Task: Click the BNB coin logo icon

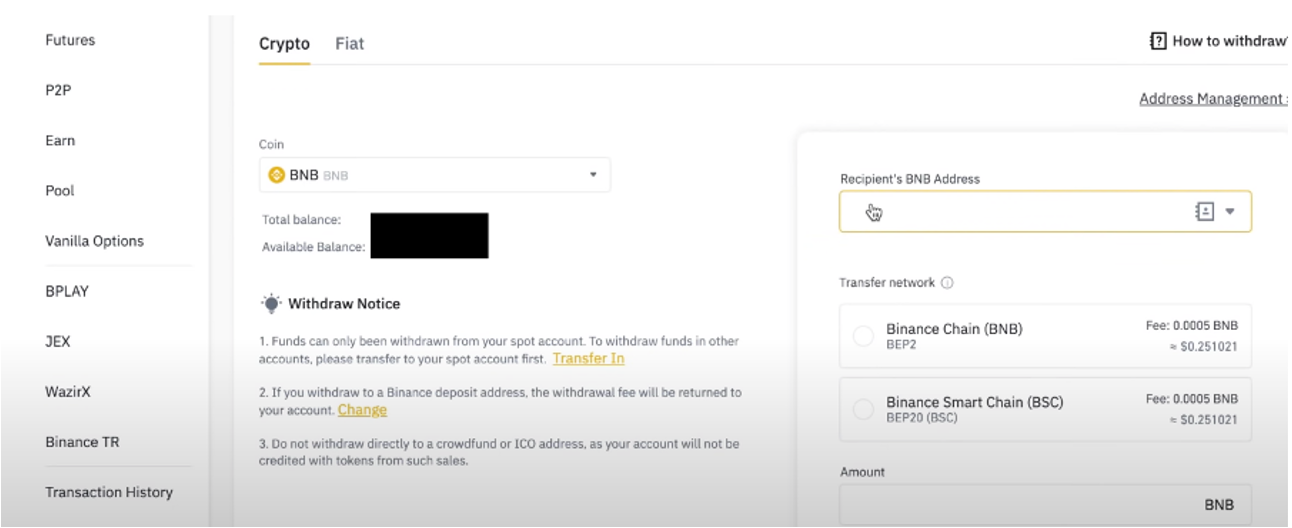Action: (277, 175)
